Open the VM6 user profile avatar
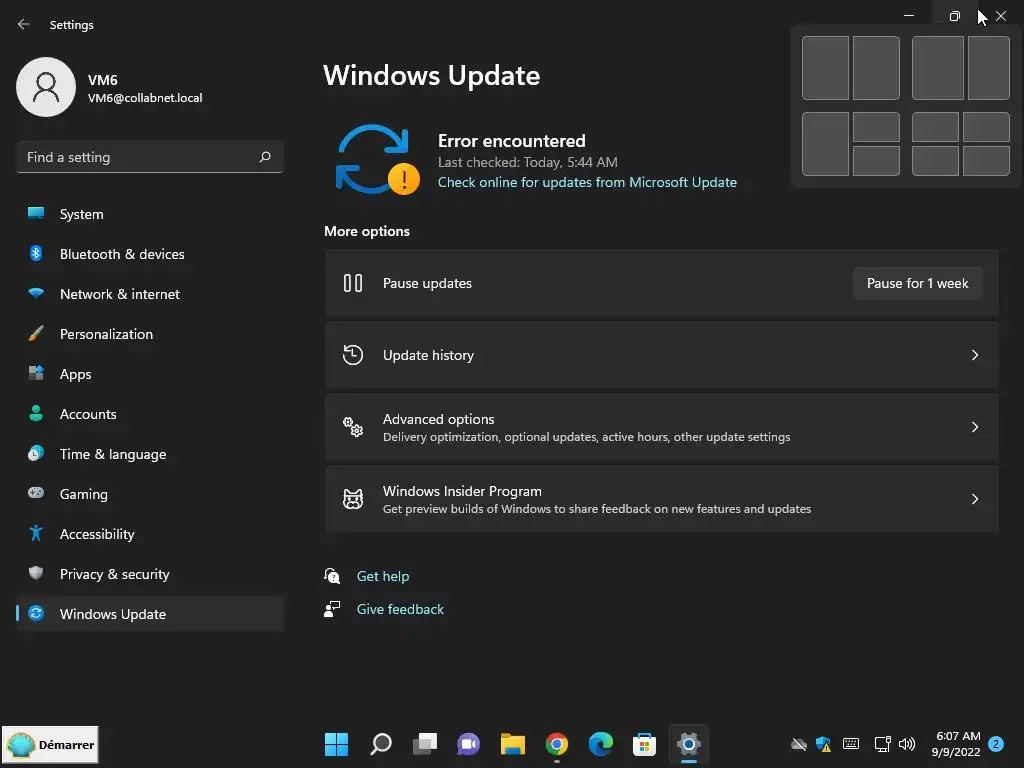This screenshot has width=1024, height=768. [x=46, y=87]
